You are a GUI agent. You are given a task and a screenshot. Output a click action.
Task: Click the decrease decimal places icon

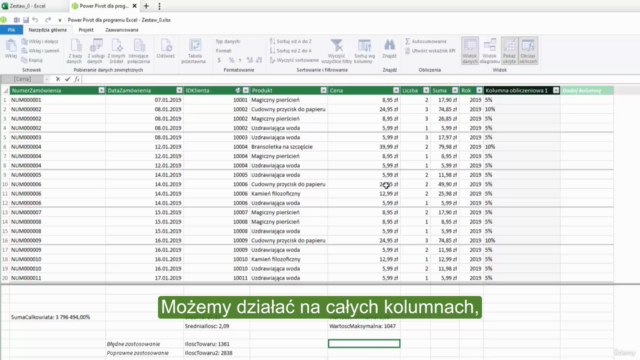[259, 60]
